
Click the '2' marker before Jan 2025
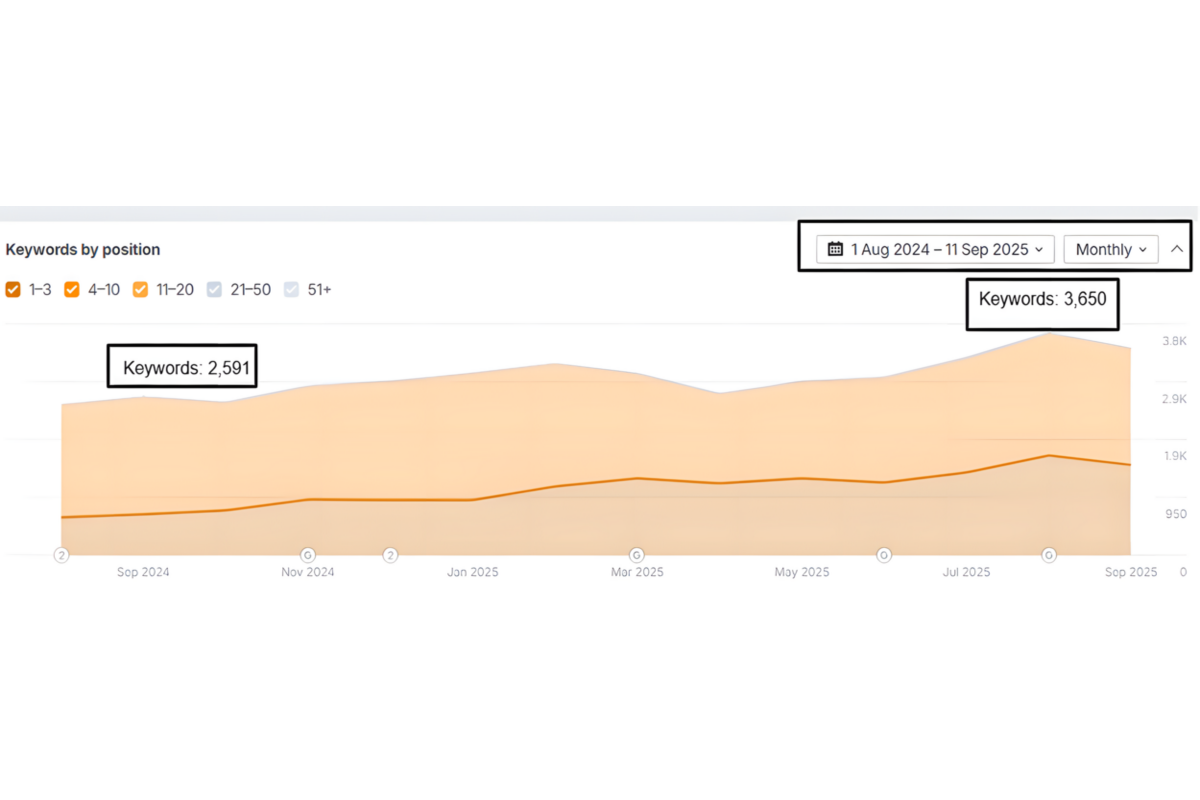[391, 555]
